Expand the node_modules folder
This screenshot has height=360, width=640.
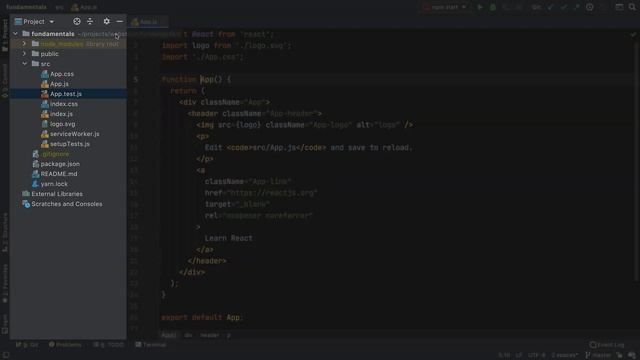(24, 44)
